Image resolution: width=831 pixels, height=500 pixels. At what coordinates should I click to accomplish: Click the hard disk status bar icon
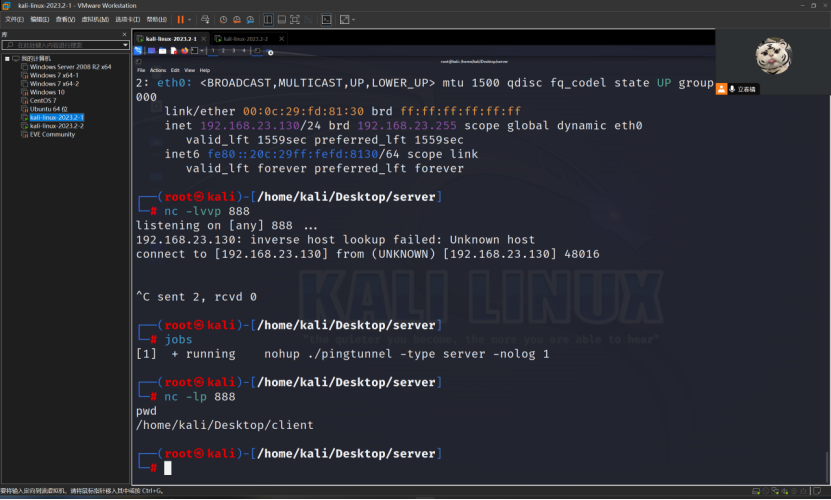tap(756, 491)
